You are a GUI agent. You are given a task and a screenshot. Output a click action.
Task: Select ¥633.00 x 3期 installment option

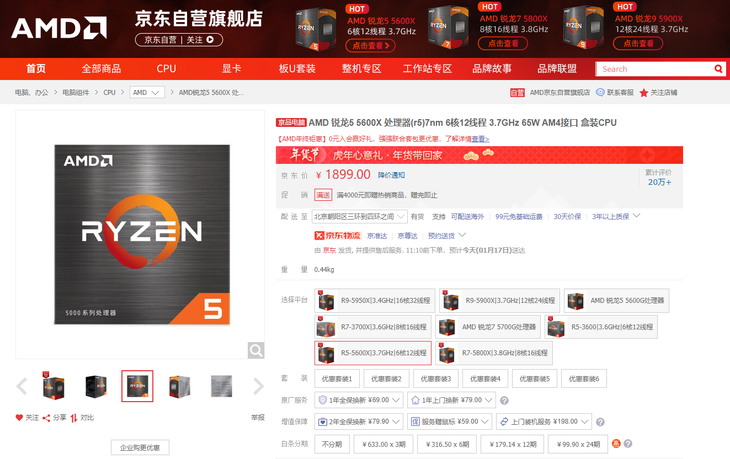coord(383,444)
